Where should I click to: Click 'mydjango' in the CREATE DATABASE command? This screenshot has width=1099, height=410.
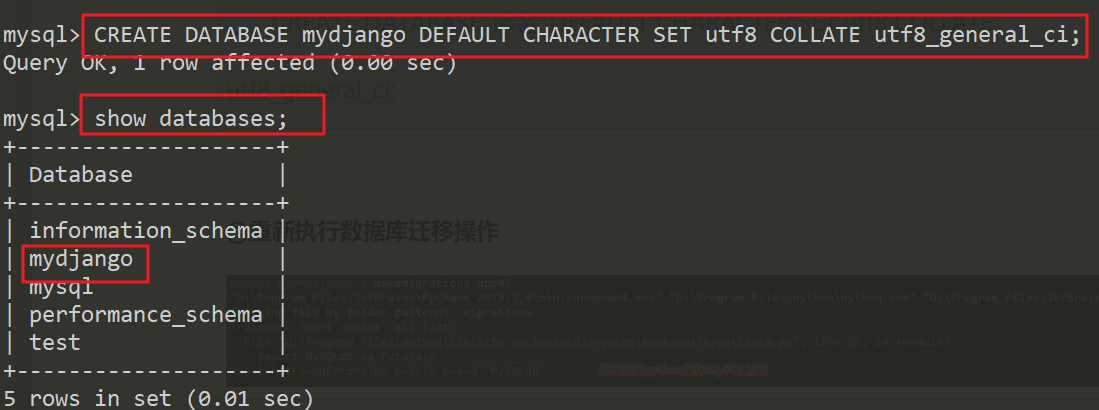click(x=355, y=35)
